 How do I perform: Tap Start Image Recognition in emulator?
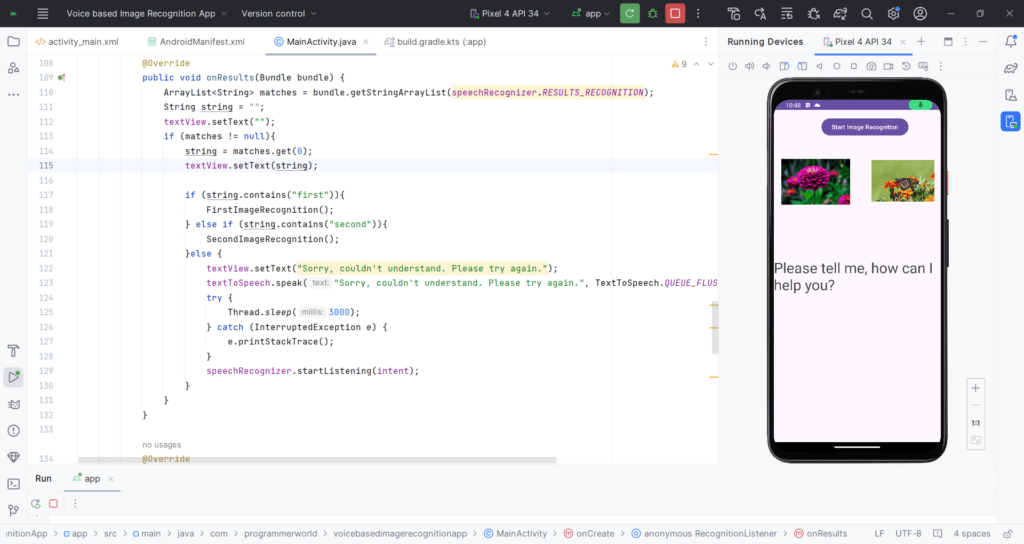[865, 127]
